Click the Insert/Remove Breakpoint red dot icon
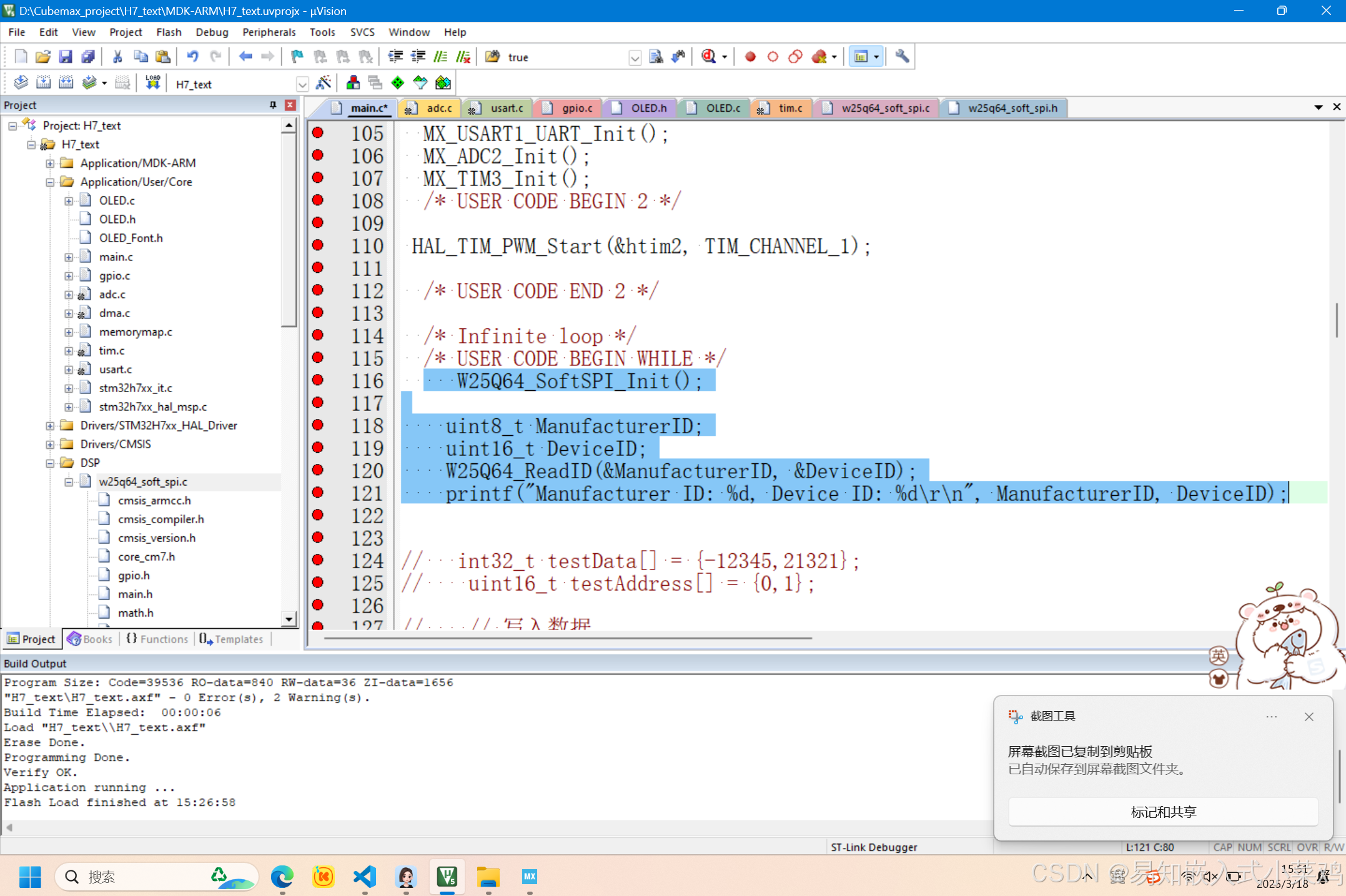The width and height of the screenshot is (1346, 896). point(750,57)
